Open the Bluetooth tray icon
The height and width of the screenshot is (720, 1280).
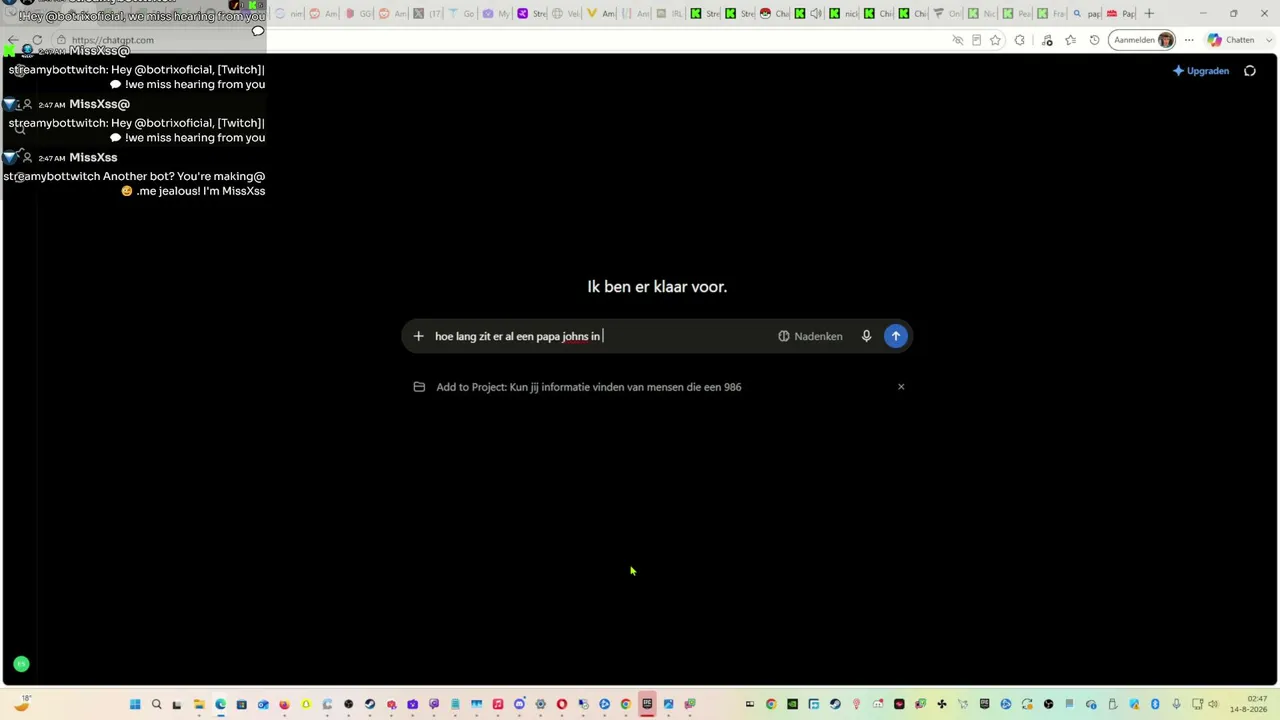click(1155, 704)
